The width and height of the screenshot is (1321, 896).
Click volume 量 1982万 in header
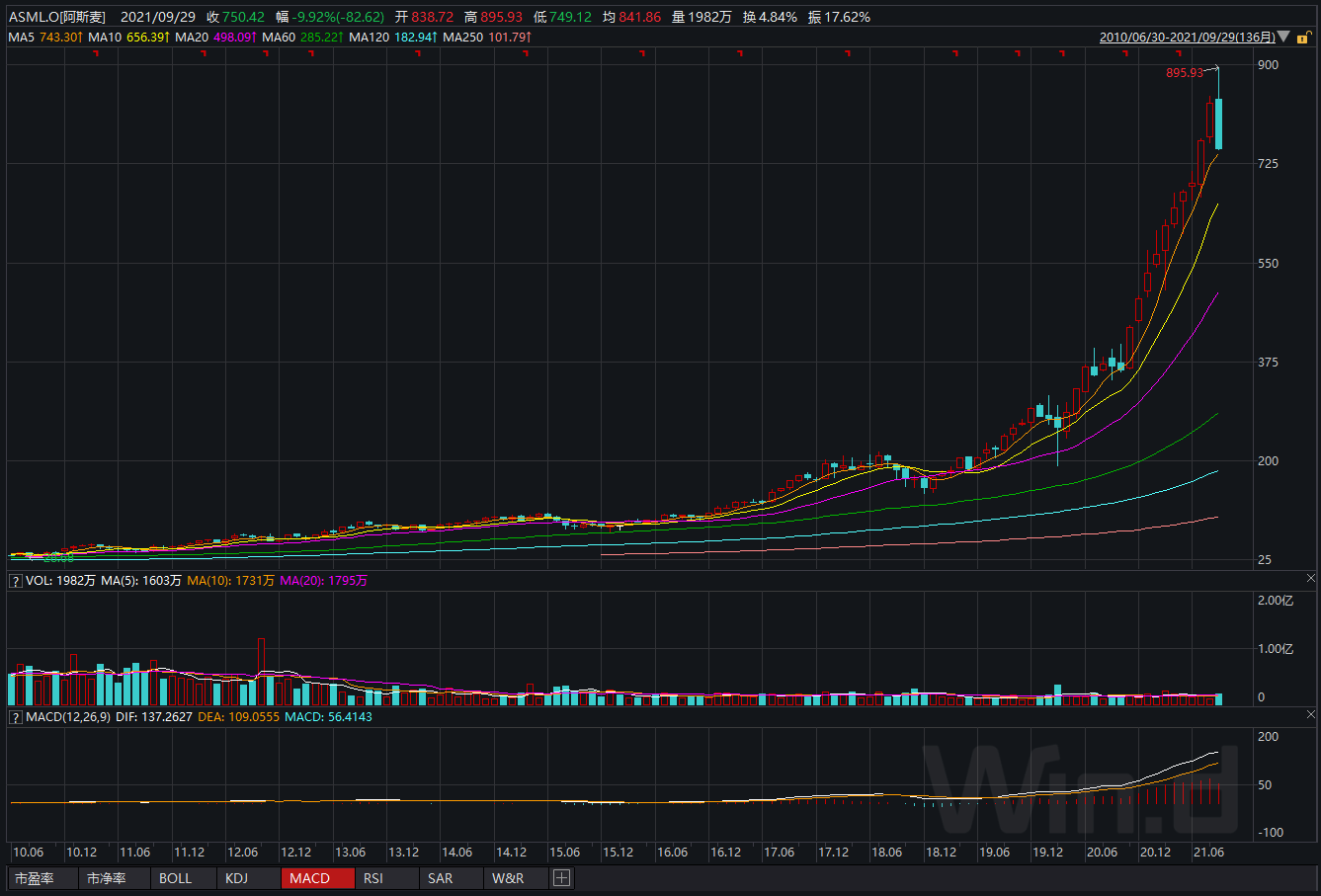coord(700,17)
